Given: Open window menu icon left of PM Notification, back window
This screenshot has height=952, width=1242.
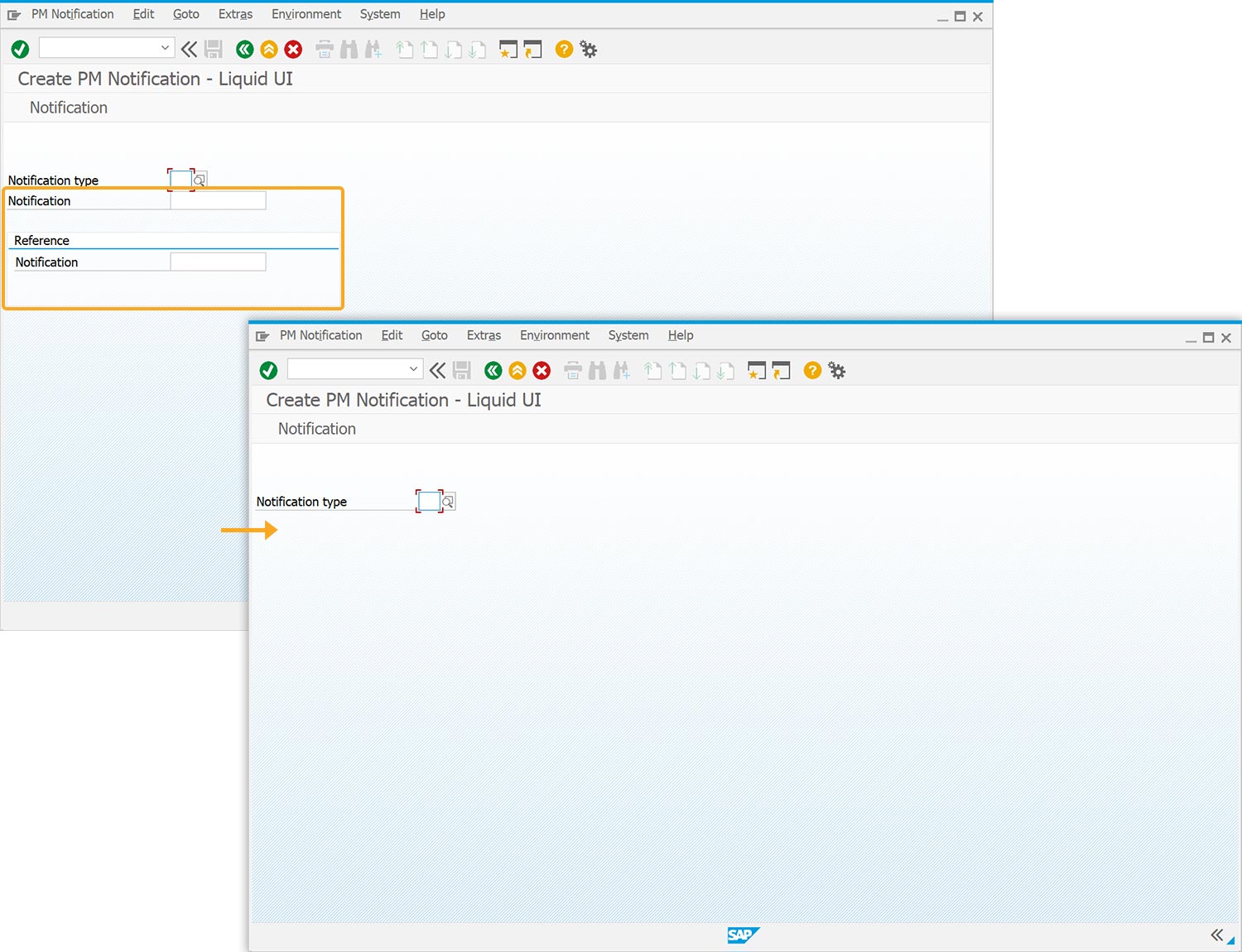Looking at the screenshot, I should [14, 15].
